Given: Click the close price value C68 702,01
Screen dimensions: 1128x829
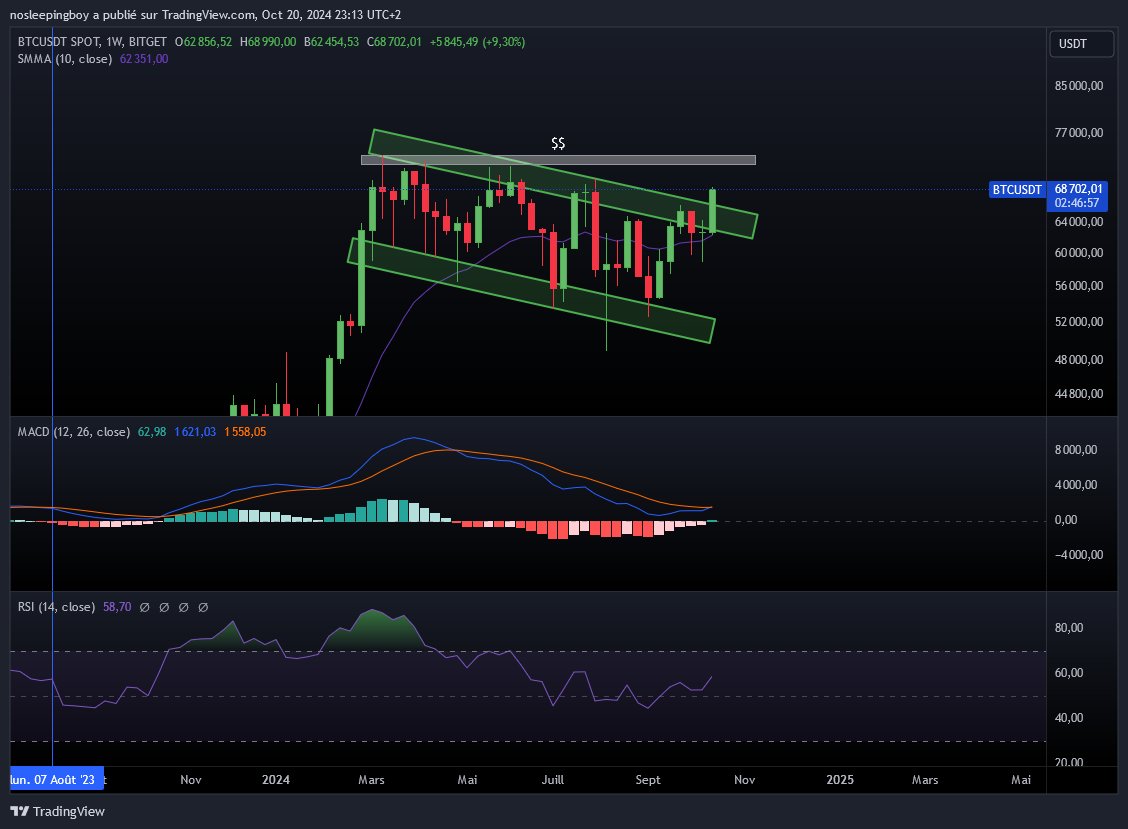Looking at the screenshot, I should (394, 42).
